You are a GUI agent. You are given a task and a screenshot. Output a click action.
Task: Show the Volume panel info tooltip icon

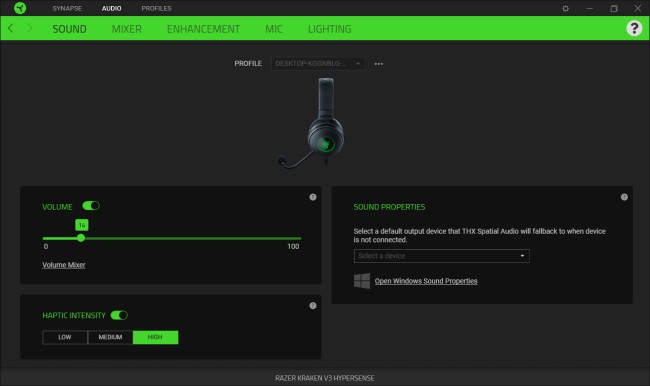tap(313, 197)
